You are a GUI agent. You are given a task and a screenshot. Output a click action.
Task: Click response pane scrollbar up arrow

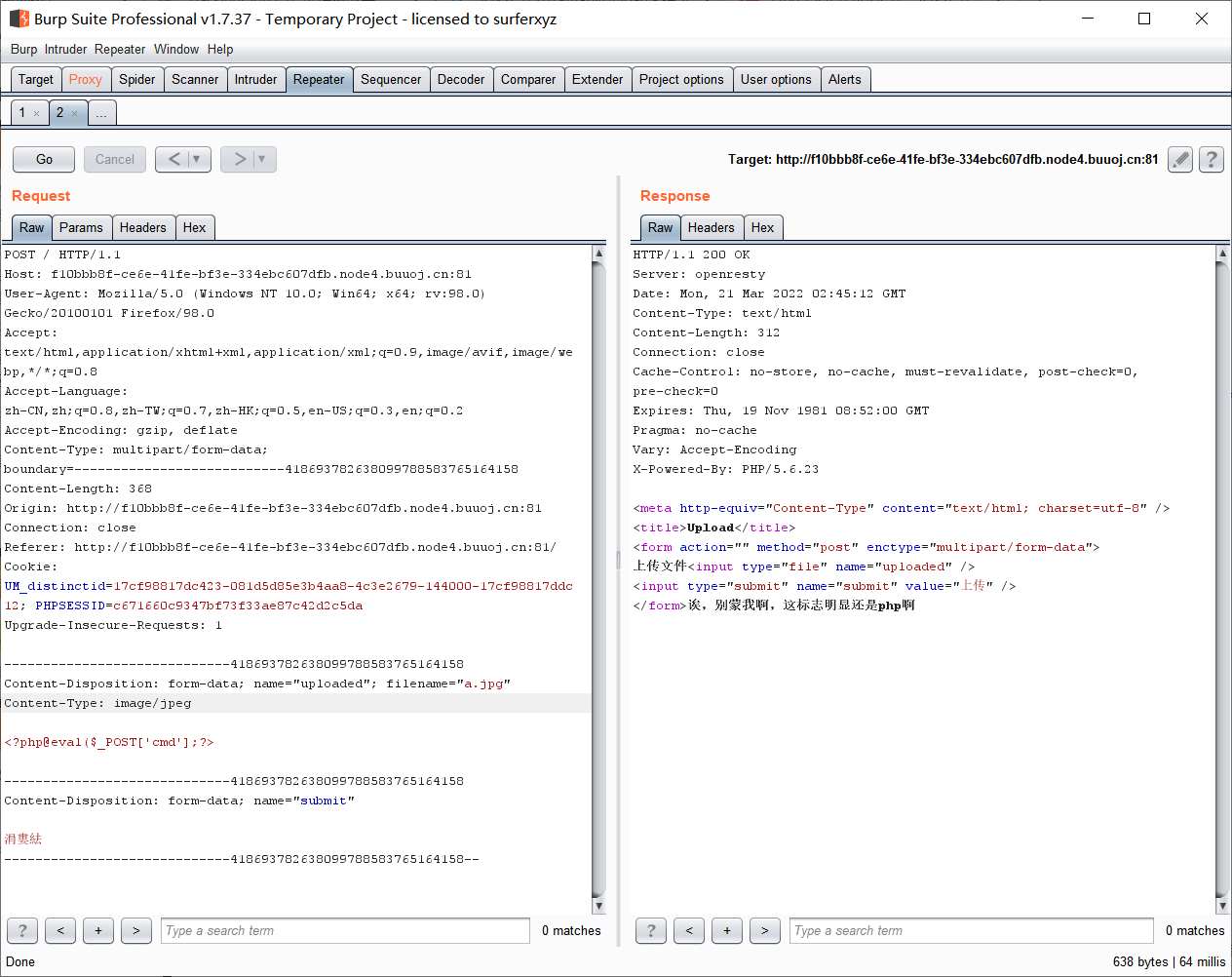[x=1222, y=254]
